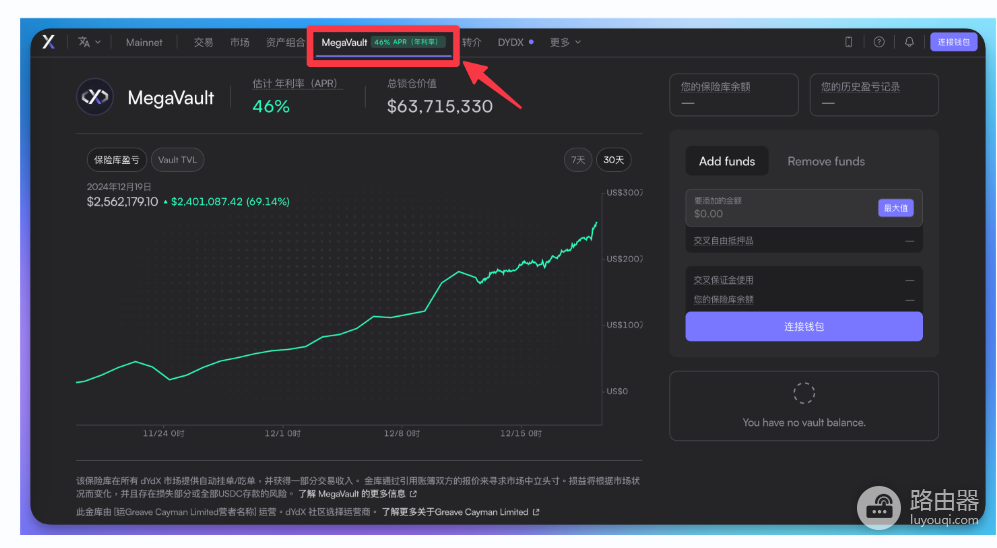Switch chart range to 30天
Screen dimensions: 997x548
[x=613, y=160]
